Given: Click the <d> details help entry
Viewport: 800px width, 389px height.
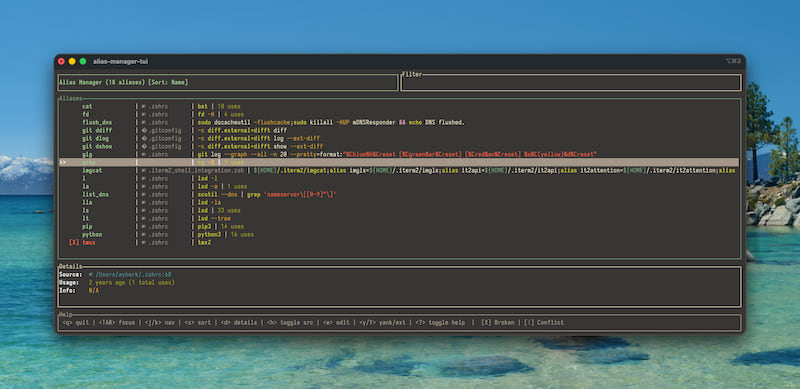Looking at the screenshot, I should (239, 323).
